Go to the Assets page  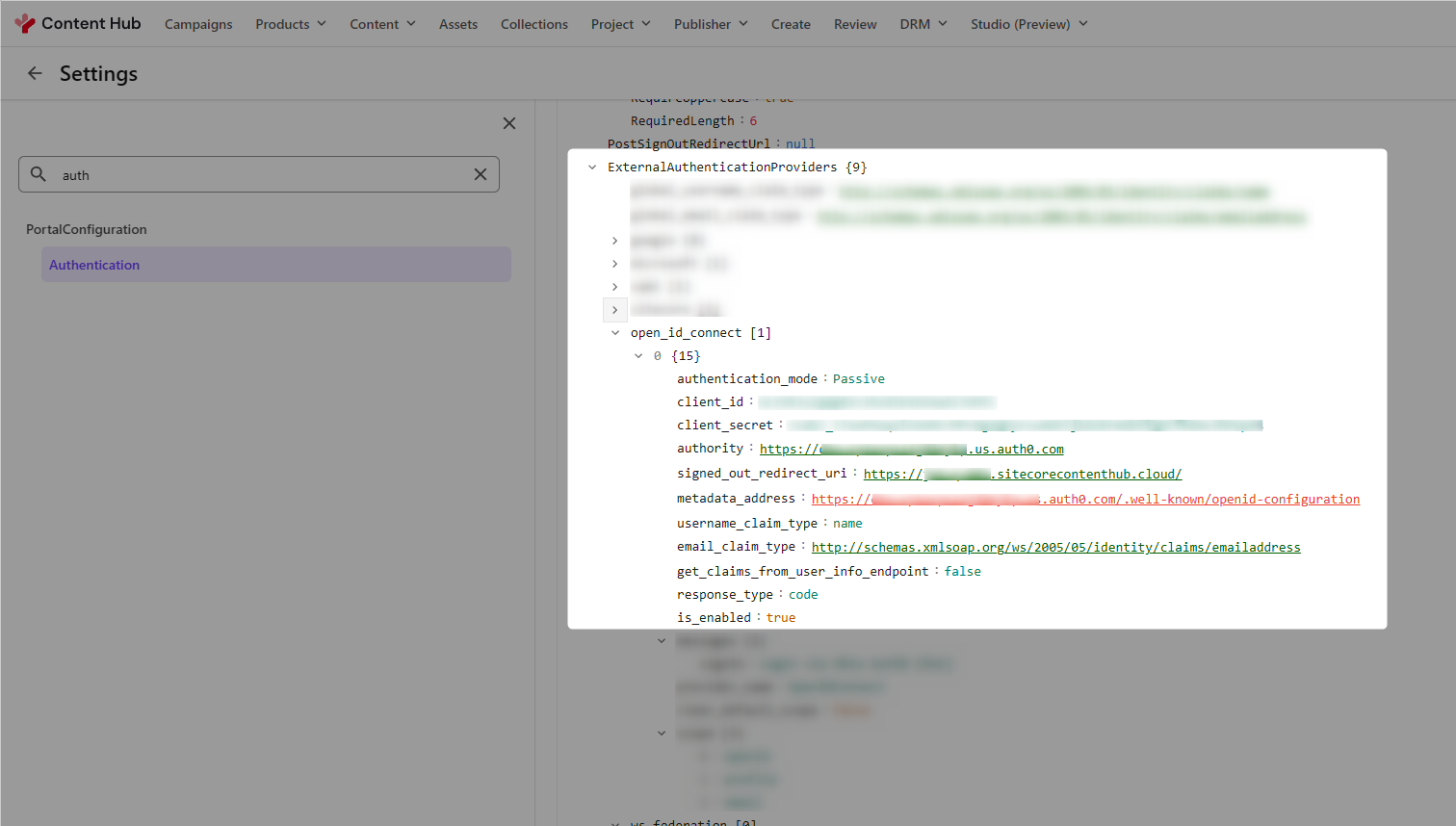tap(458, 24)
